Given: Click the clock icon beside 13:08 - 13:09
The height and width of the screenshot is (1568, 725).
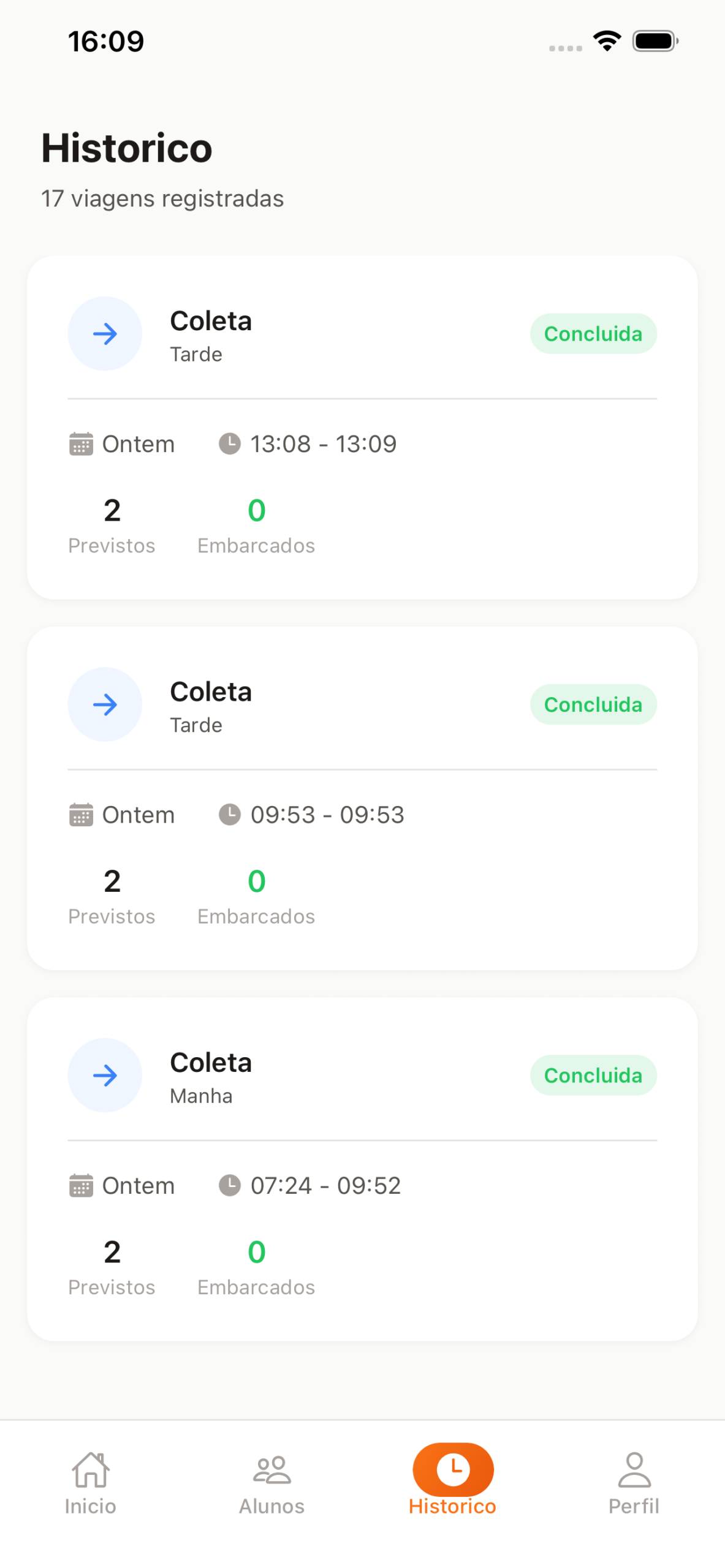Looking at the screenshot, I should click(x=230, y=443).
